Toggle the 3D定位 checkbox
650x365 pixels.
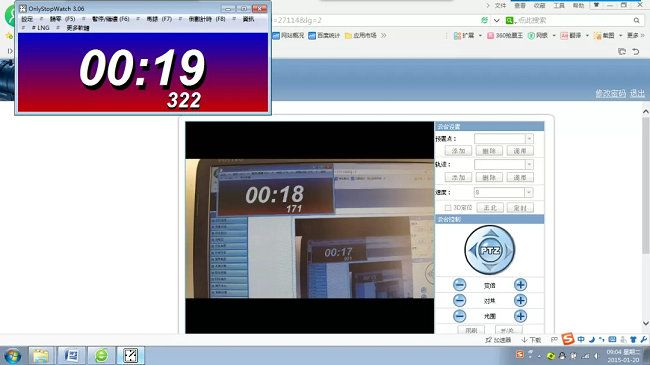[448, 207]
